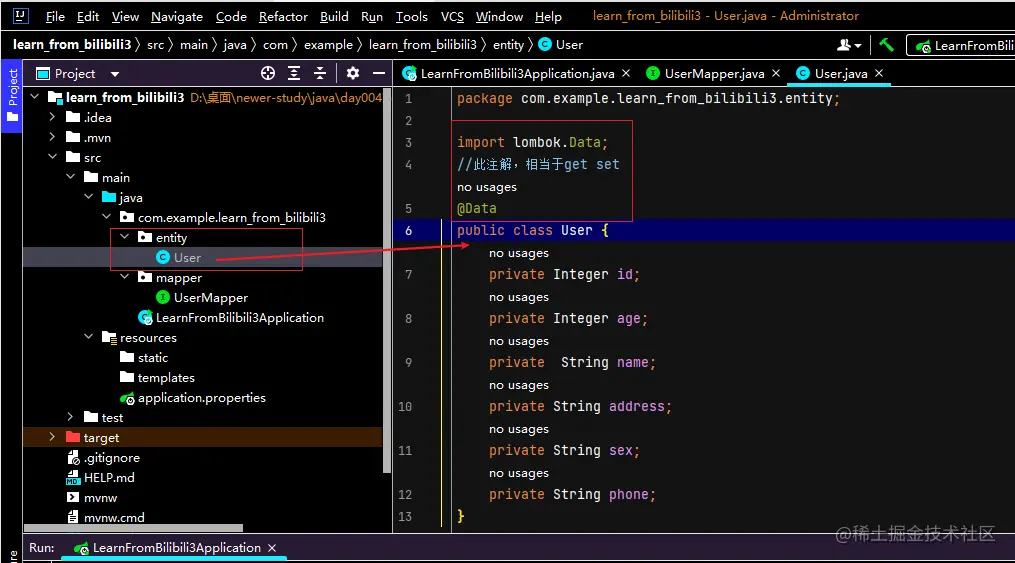This screenshot has height=563, width=1015.
Task: Open the Build menu
Action: [334, 17]
